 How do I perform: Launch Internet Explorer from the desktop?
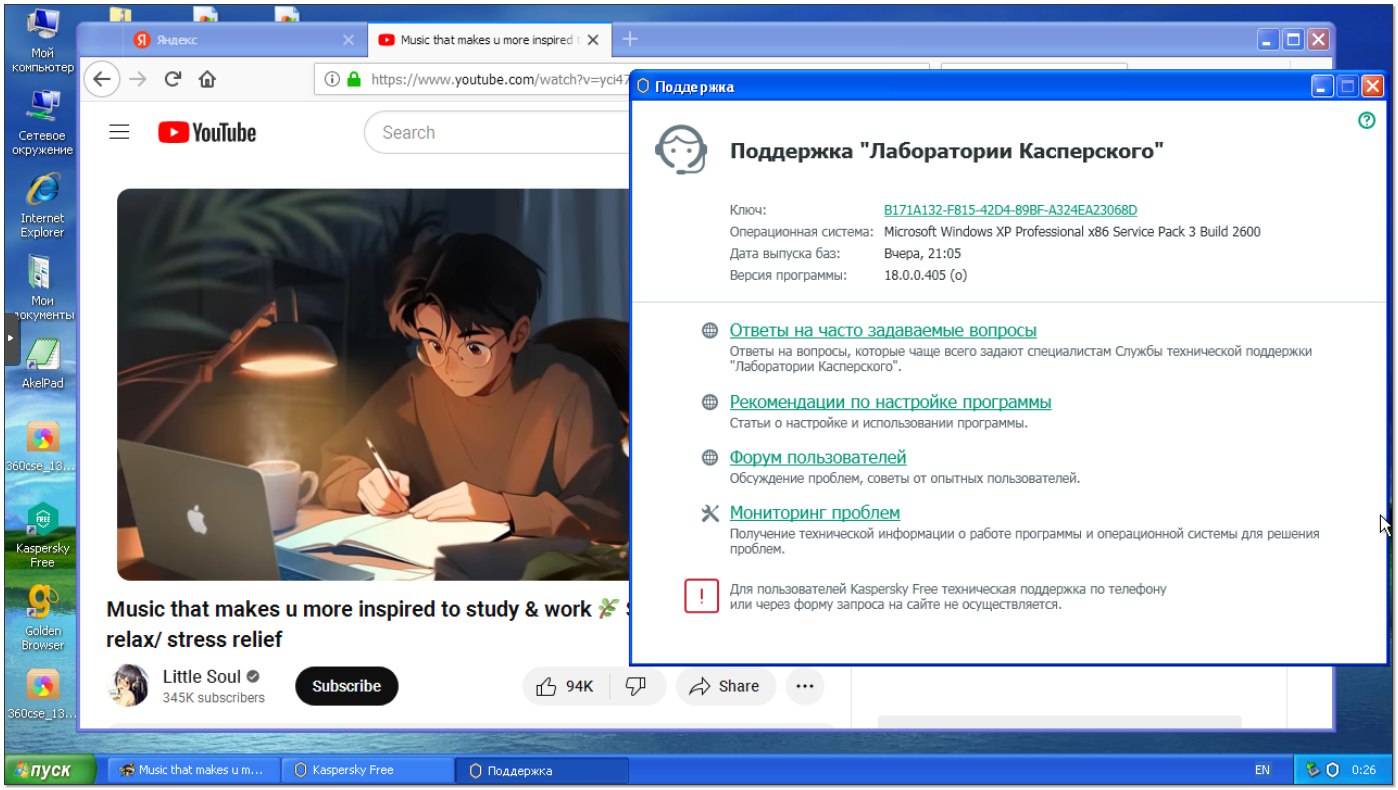(x=42, y=205)
